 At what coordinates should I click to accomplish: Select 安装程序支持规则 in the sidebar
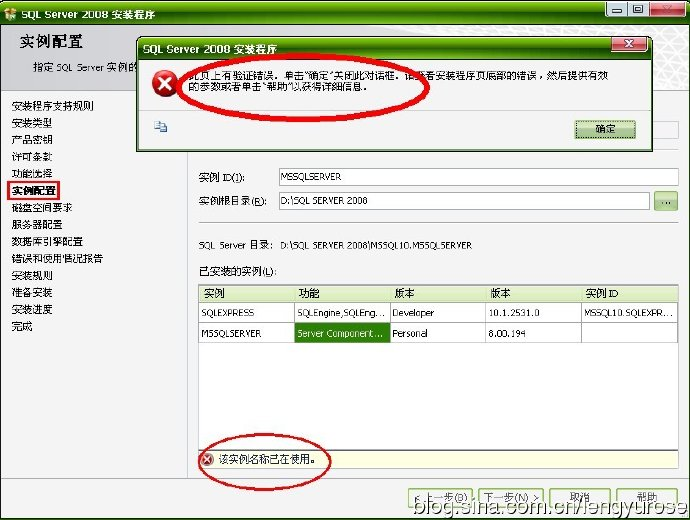pyautogui.click(x=52, y=106)
